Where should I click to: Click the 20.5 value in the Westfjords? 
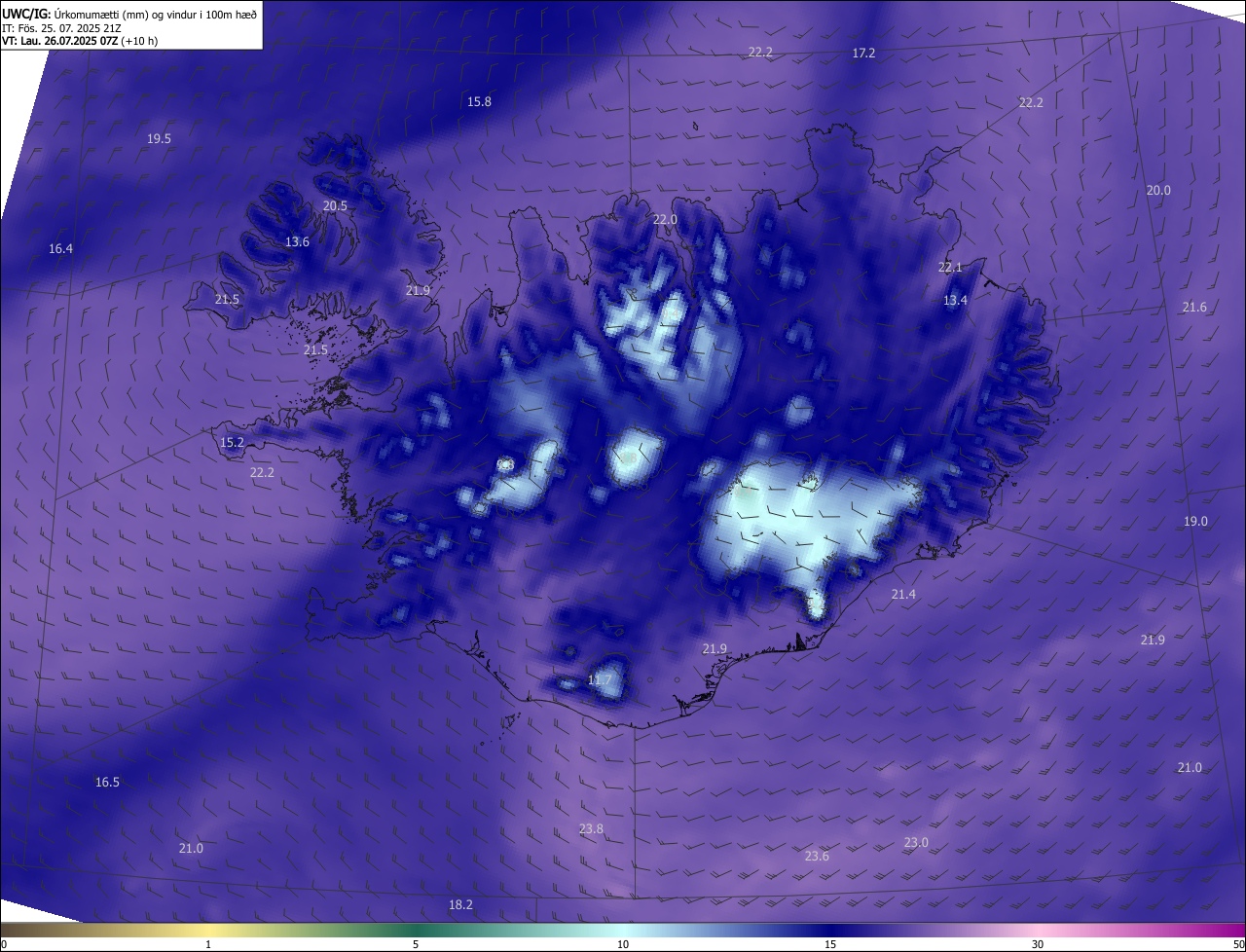click(x=335, y=206)
